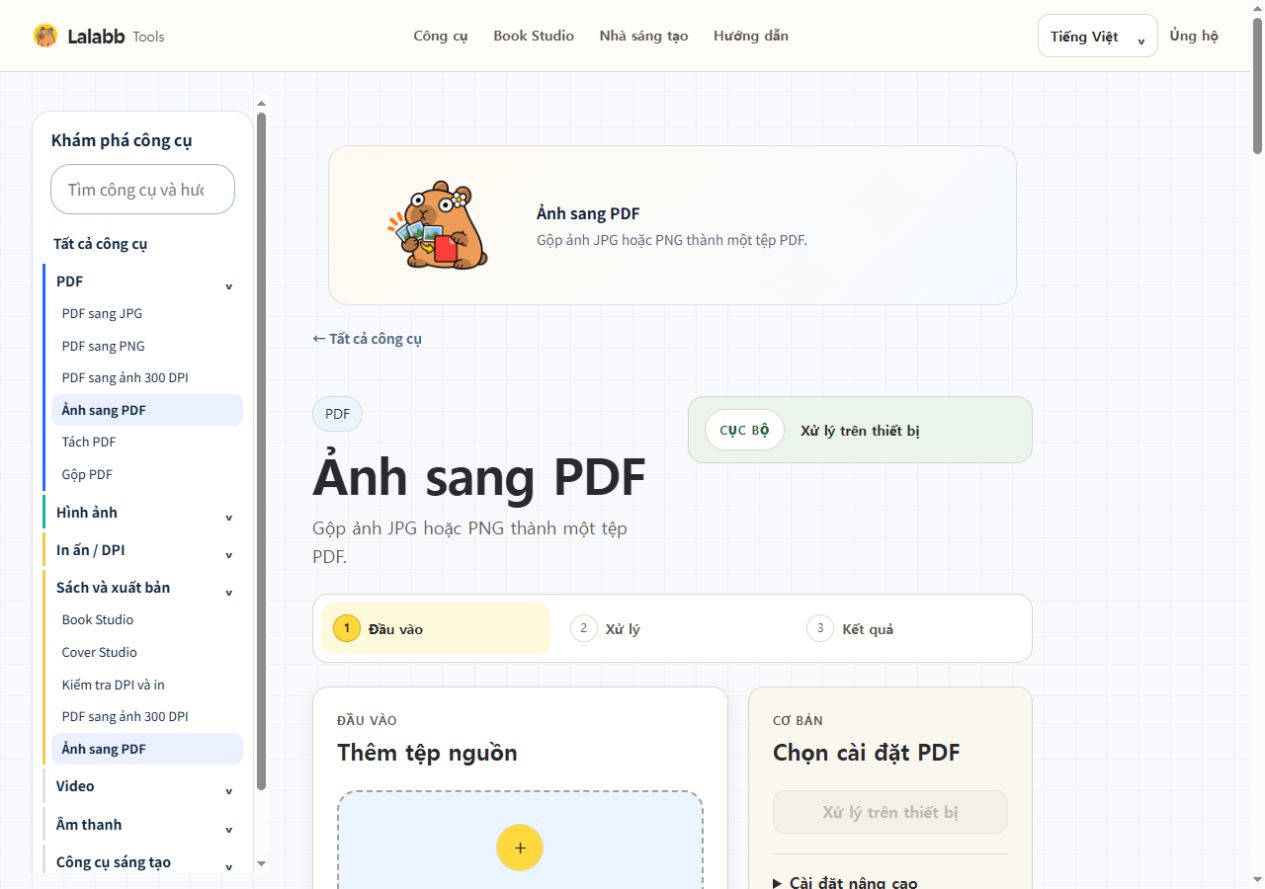Click the Ủng hộ link in the header
Screen dimensions: 1265x889
(x=1194, y=36)
